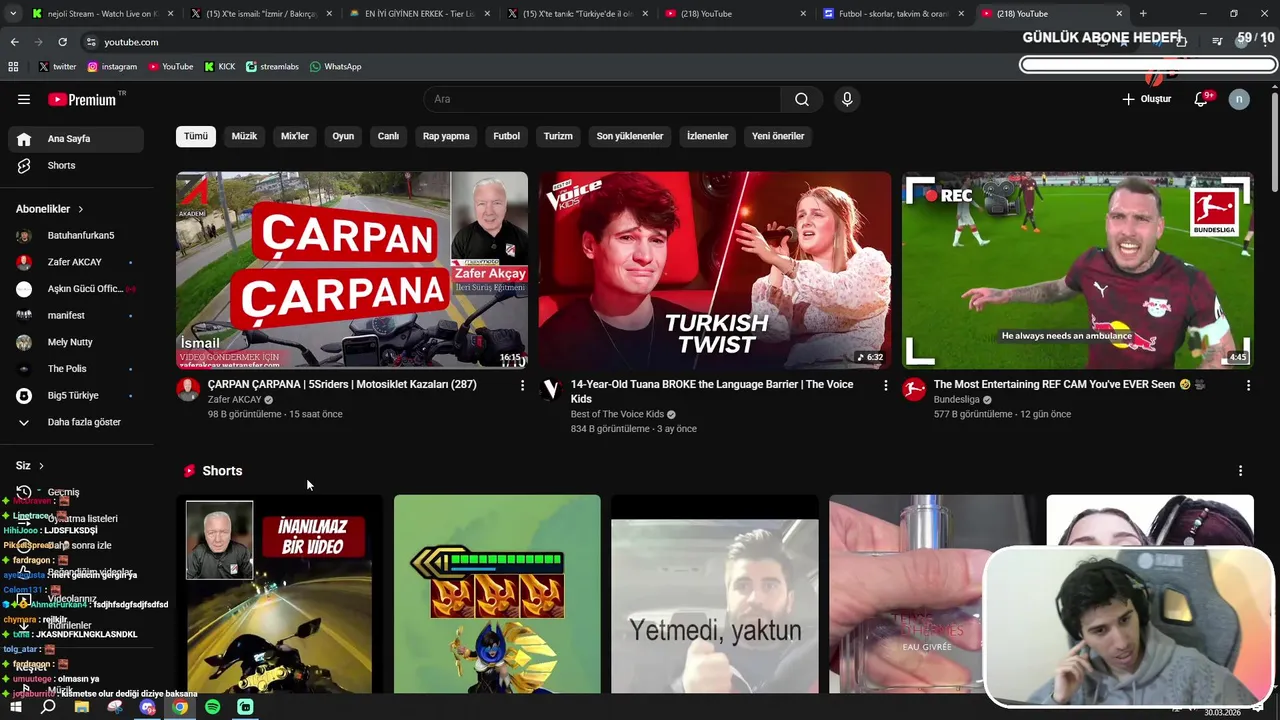The height and width of the screenshot is (720, 1280).
Task: Expand the Siz section
Action: pyautogui.click(x=30, y=466)
